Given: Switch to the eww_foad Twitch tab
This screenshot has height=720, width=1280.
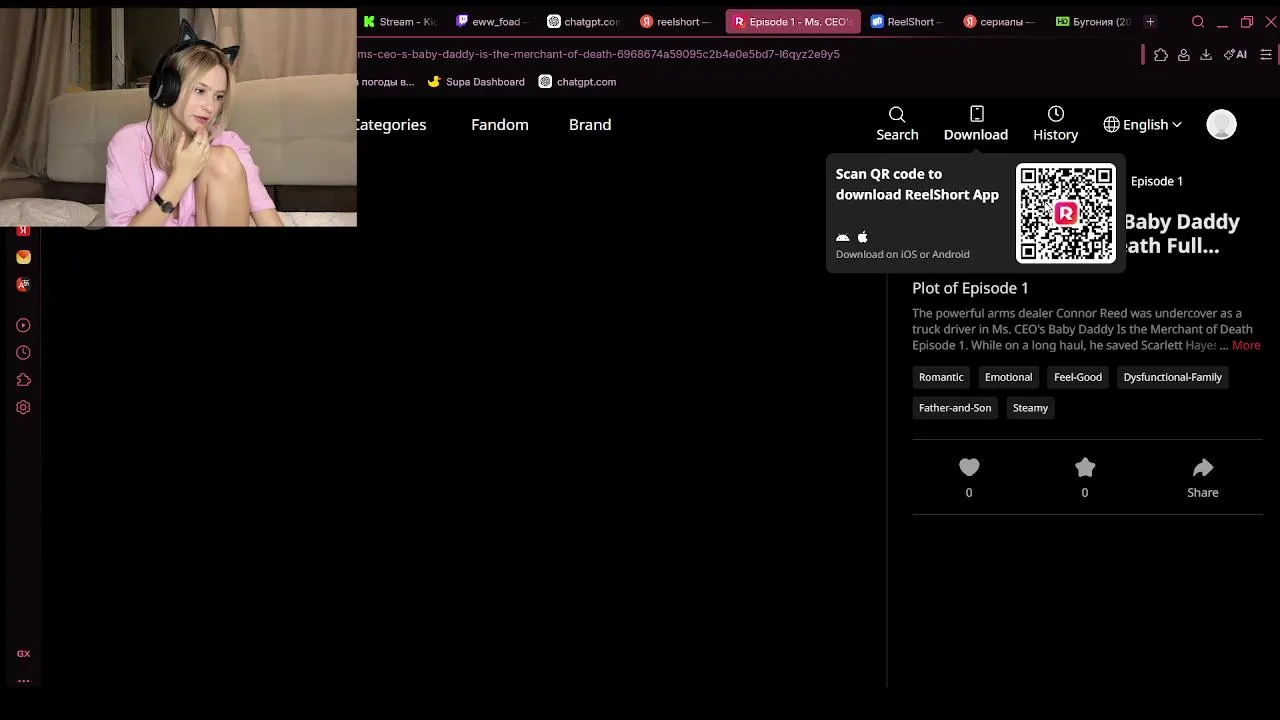Looking at the screenshot, I should [493, 22].
